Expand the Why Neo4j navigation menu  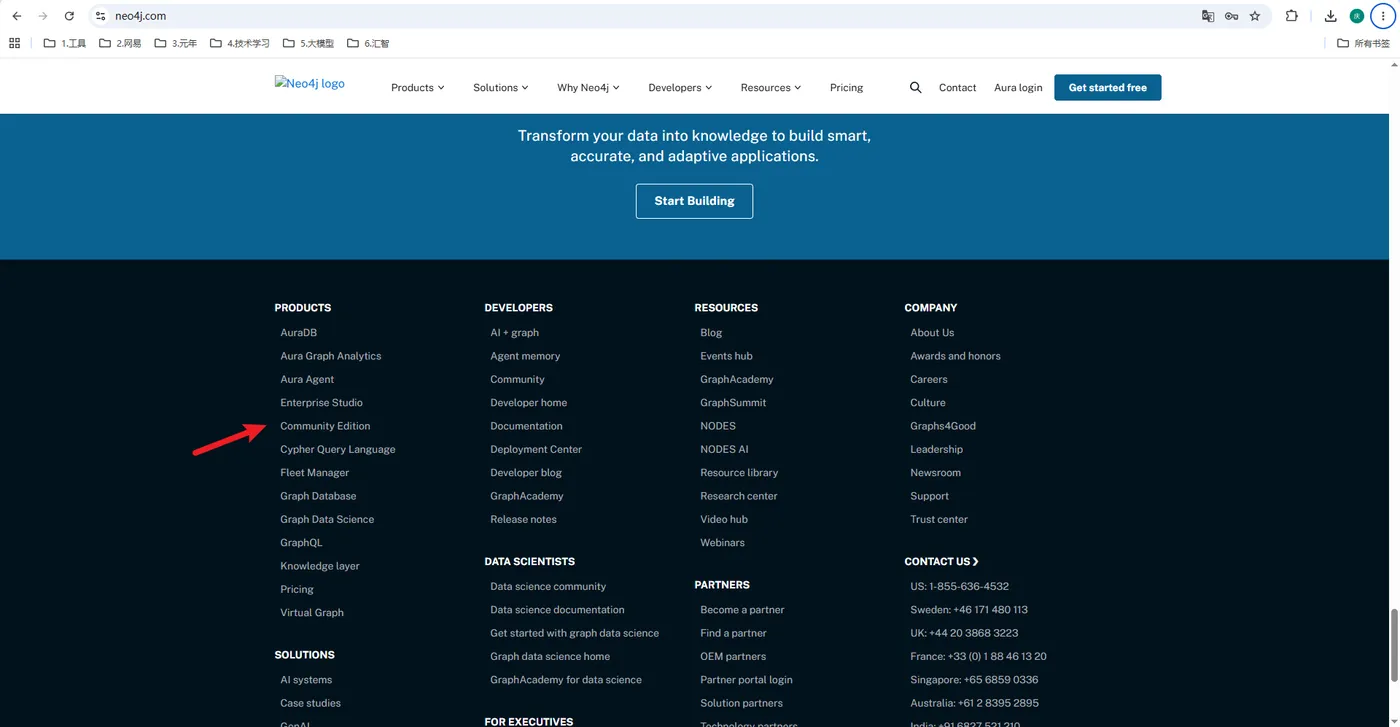tap(589, 88)
